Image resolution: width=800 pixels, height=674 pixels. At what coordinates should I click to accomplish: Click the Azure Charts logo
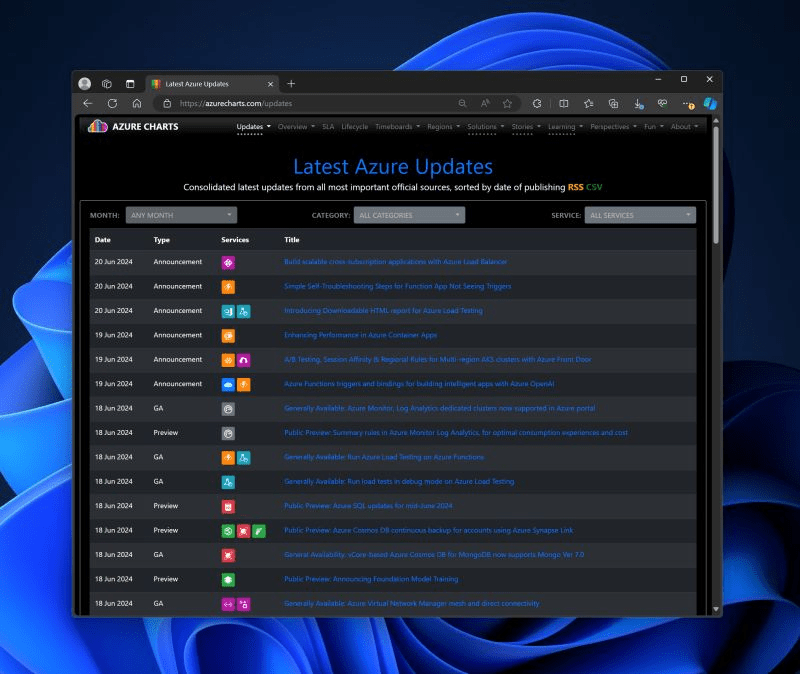133,127
